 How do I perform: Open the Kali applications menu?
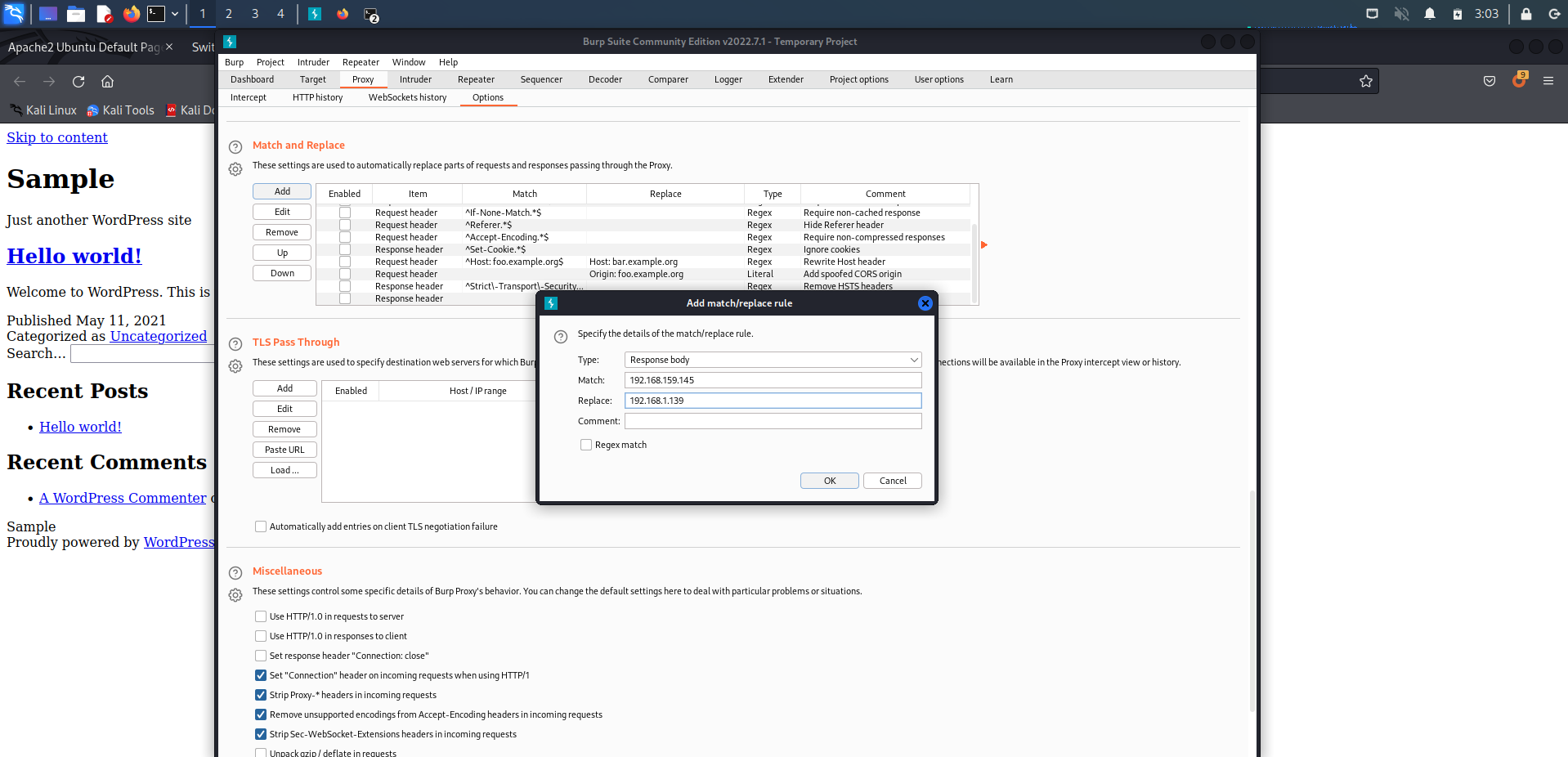(x=14, y=14)
